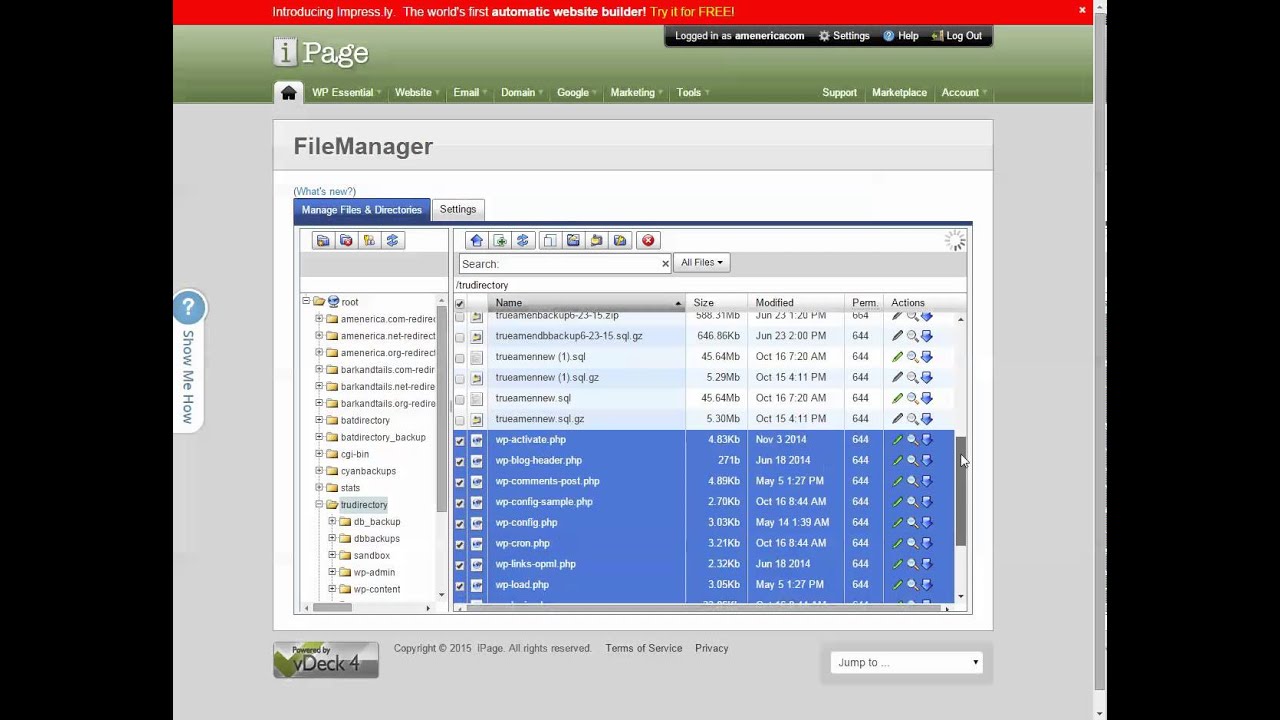Image resolution: width=1280 pixels, height=720 pixels.
Task: Click the delete directory icon in the tree toolbar
Action: [x=346, y=241]
